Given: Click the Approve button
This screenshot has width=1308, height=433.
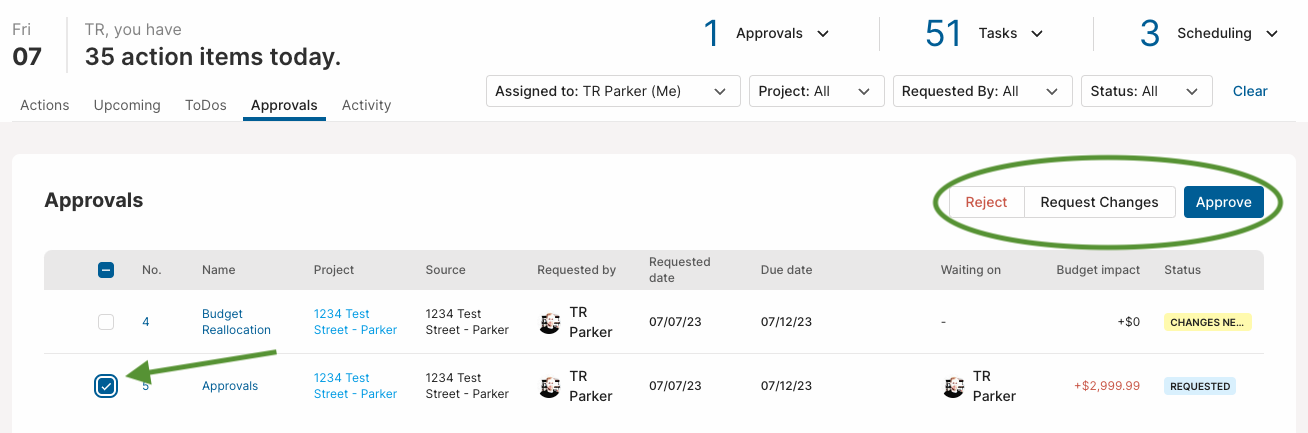Looking at the screenshot, I should [x=1224, y=202].
